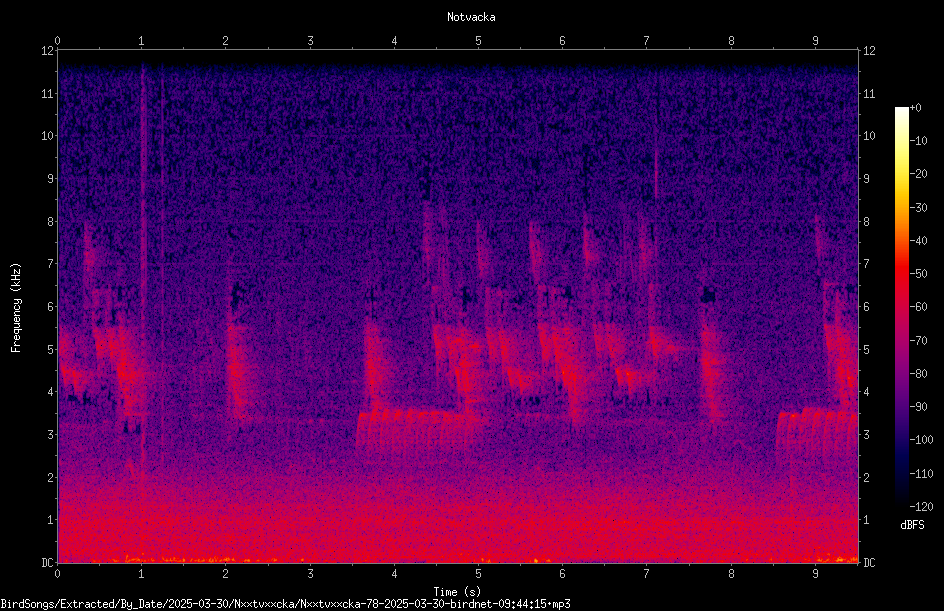
Task: Select the Frequency (kHz) axis label
Action: pyautogui.click(x=16, y=308)
